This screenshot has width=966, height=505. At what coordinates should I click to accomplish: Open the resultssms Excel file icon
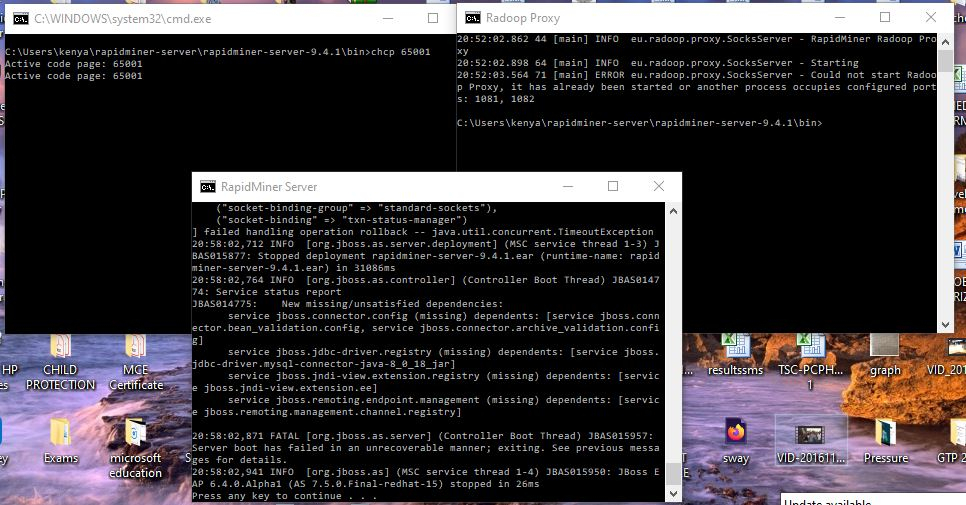pos(736,355)
